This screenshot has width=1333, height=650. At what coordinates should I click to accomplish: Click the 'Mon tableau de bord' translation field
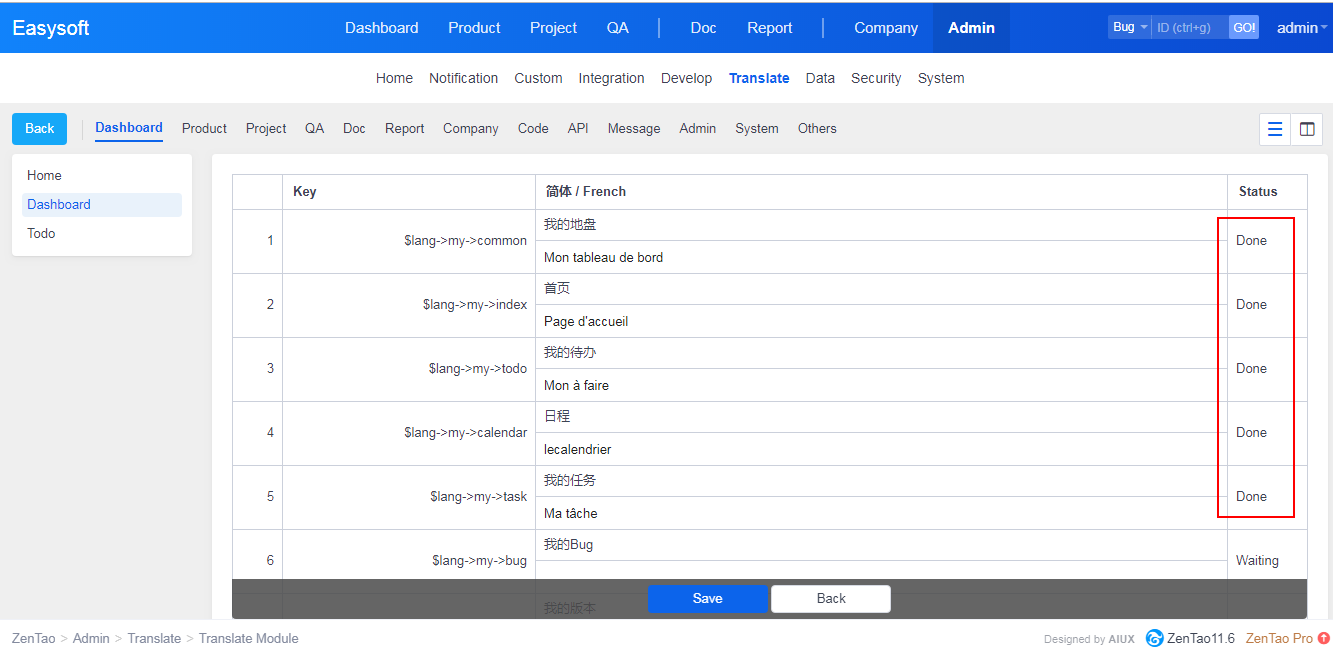click(x=880, y=257)
